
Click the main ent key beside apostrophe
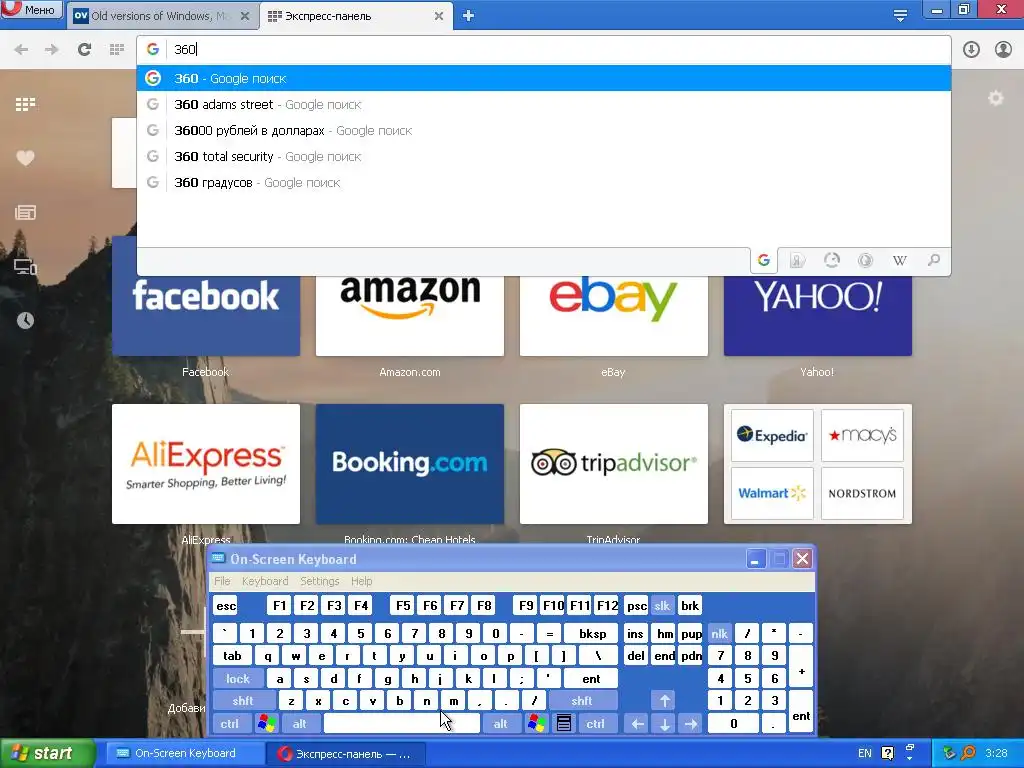tap(591, 679)
